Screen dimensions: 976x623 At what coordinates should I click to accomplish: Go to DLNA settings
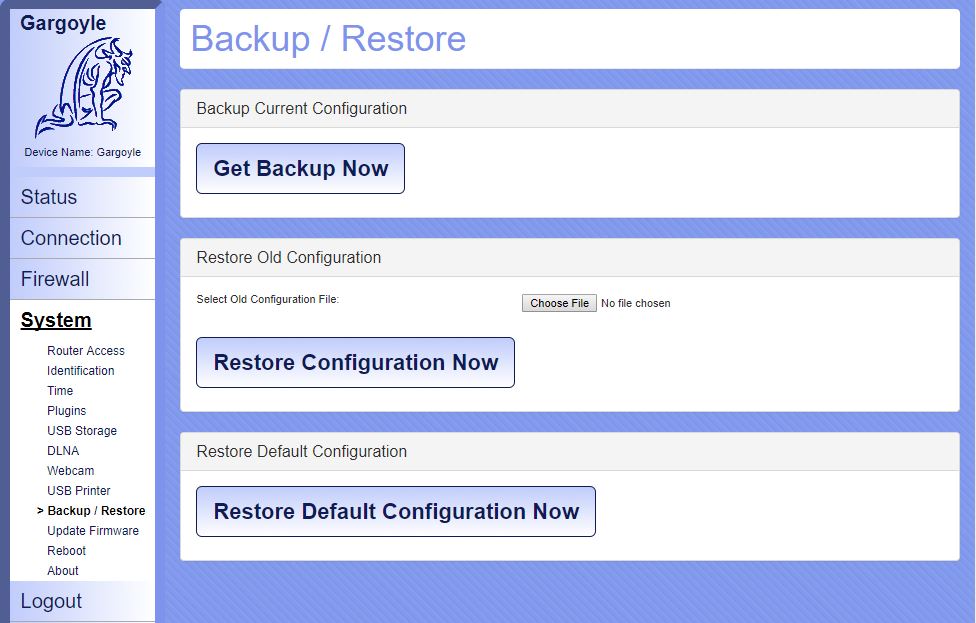click(63, 451)
